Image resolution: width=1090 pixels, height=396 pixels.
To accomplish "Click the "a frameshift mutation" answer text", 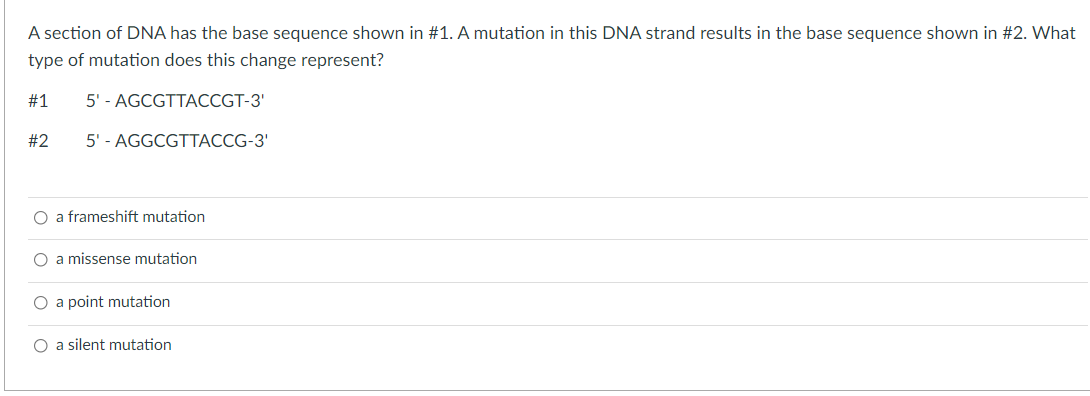I will point(131,217).
